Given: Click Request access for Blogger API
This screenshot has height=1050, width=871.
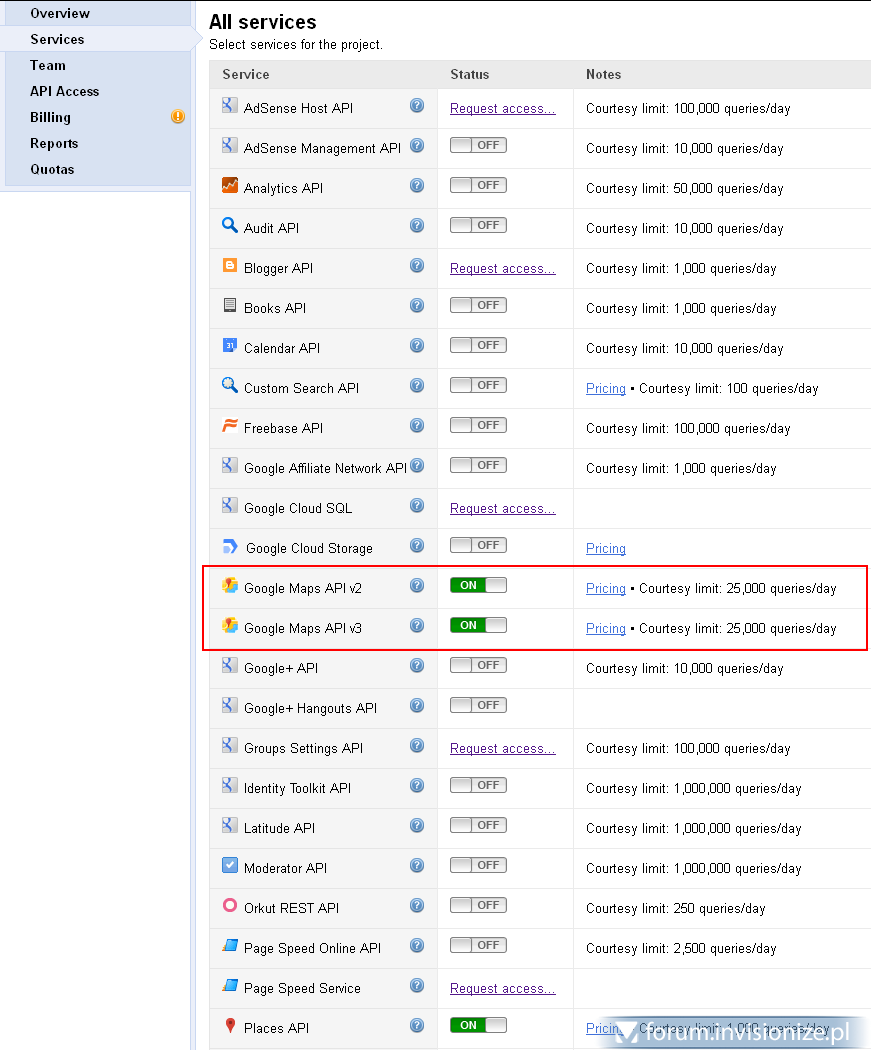Looking at the screenshot, I should click(x=502, y=268).
